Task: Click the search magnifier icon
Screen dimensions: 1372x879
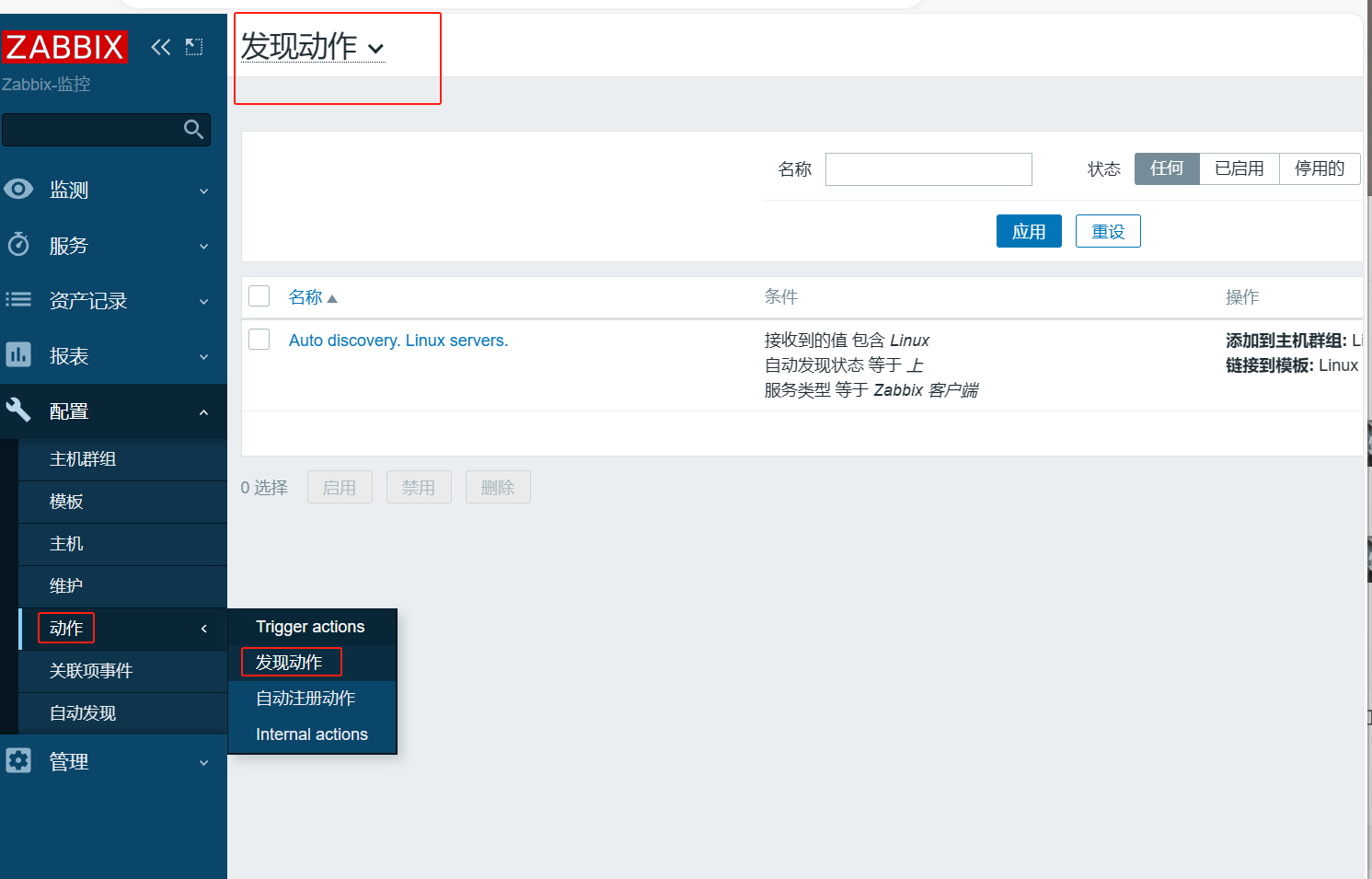Action: (x=193, y=130)
